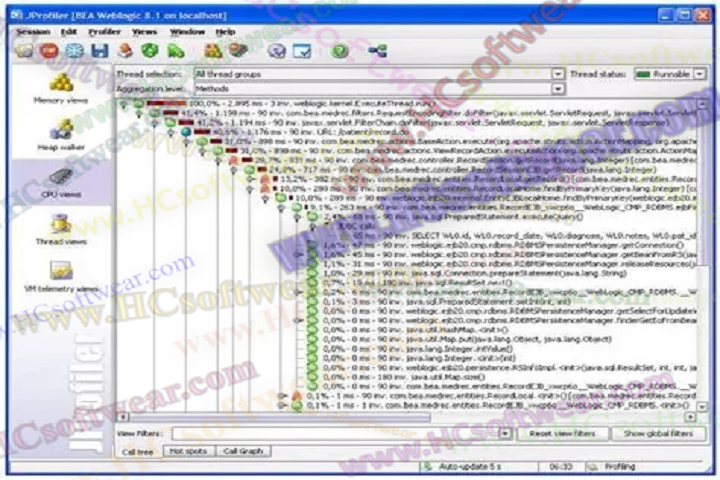Image resolution: width=720 pixels, height=480 pixels.
Task: Click blue globe icon of URL: /patient/record.do row
Action: pyautogui.click(x=186, y=132)
